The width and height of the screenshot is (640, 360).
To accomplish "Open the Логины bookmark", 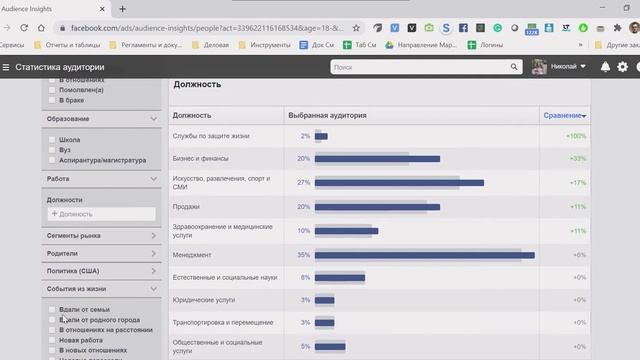I will (x=485, y=45).
